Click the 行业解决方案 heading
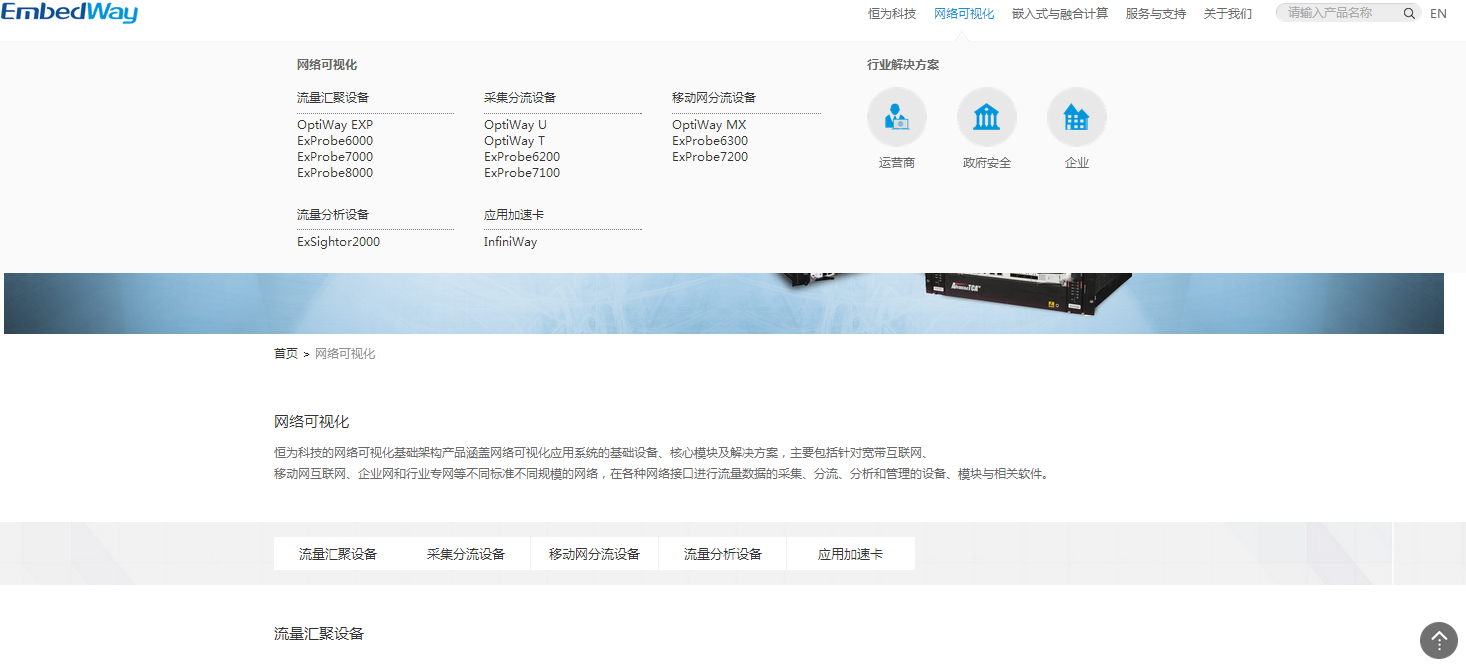Image resolution: width=1466 pixels, height=672 pixels. tap(903, 65)
